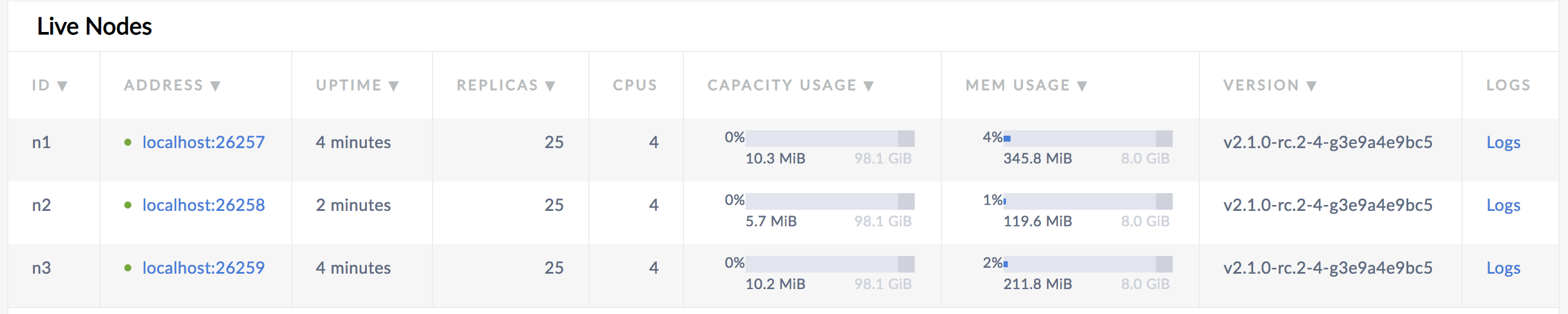Click green status dot for n1
1568x314 pixels.
click(128, 142)
